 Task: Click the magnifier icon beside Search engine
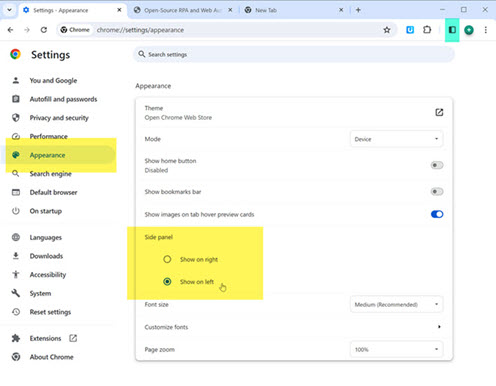16,174
